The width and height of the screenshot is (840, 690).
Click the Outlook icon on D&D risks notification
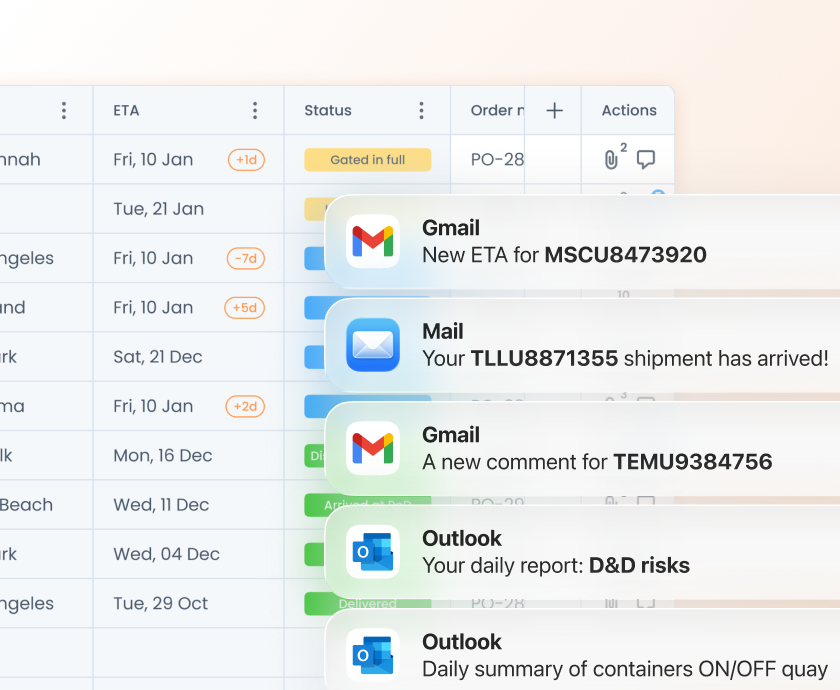[373, 552]
